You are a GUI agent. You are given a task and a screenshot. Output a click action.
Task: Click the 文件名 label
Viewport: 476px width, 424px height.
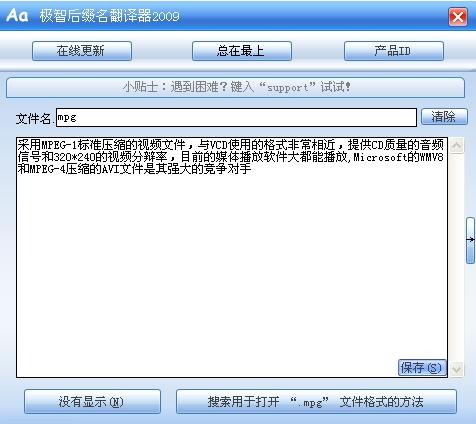coord(33,119)
